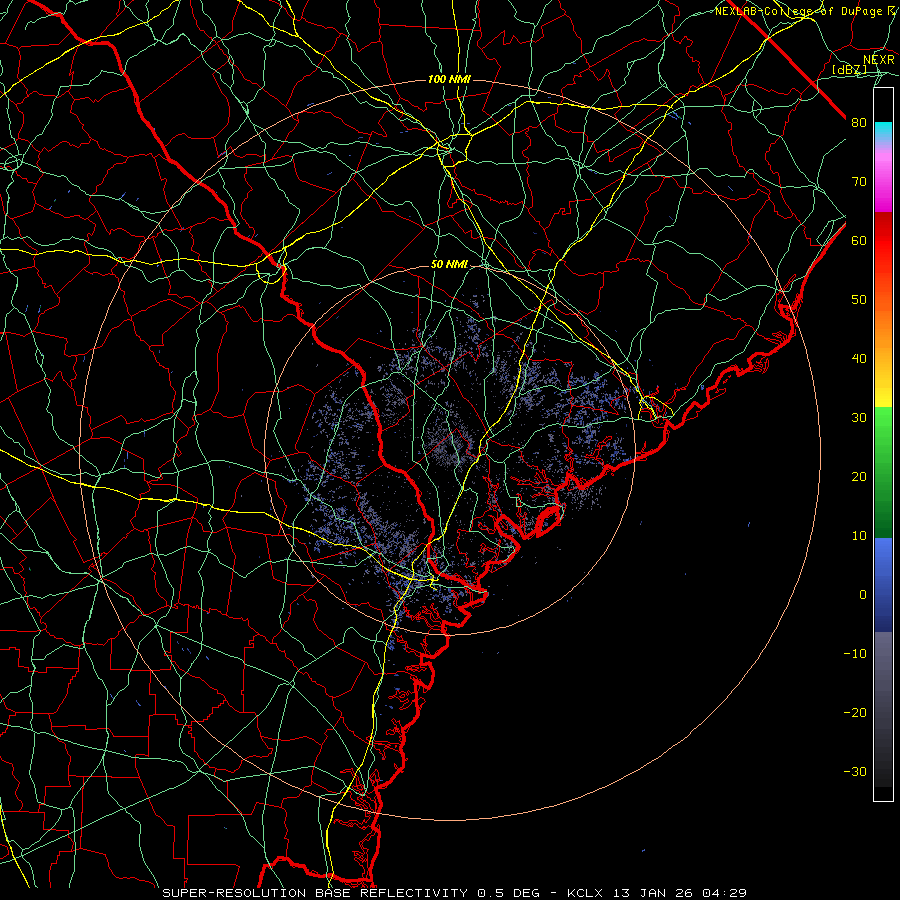
Task: Click the "[dBZ]" units label
Action: coord(849,69)
